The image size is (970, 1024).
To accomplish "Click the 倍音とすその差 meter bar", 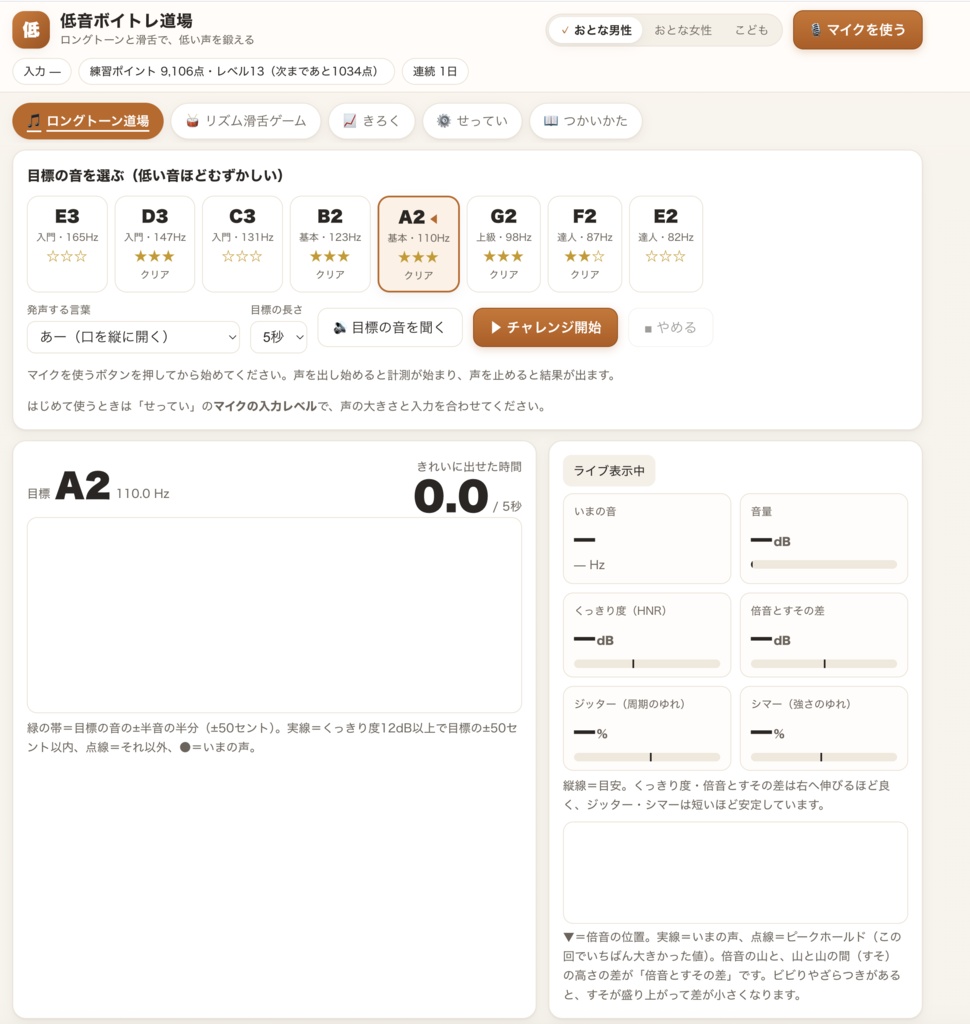I will click(x=824, y=664).
